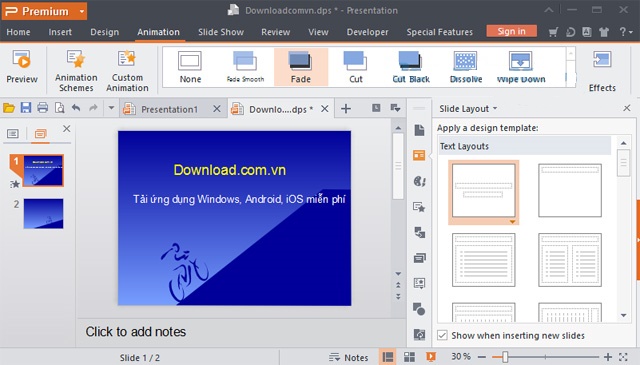
Task: Choose the Title and Text layout
Action: [x=484, y=260]
